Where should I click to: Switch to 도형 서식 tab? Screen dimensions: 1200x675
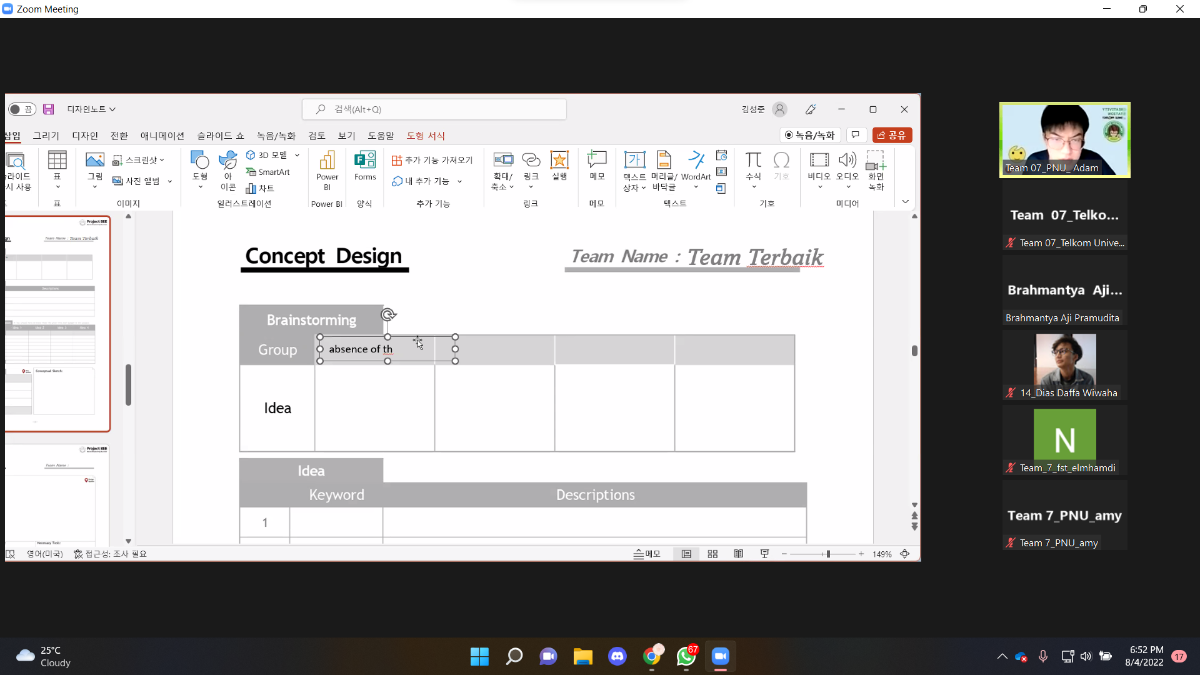pyautogui.click(x=426, y=135)
